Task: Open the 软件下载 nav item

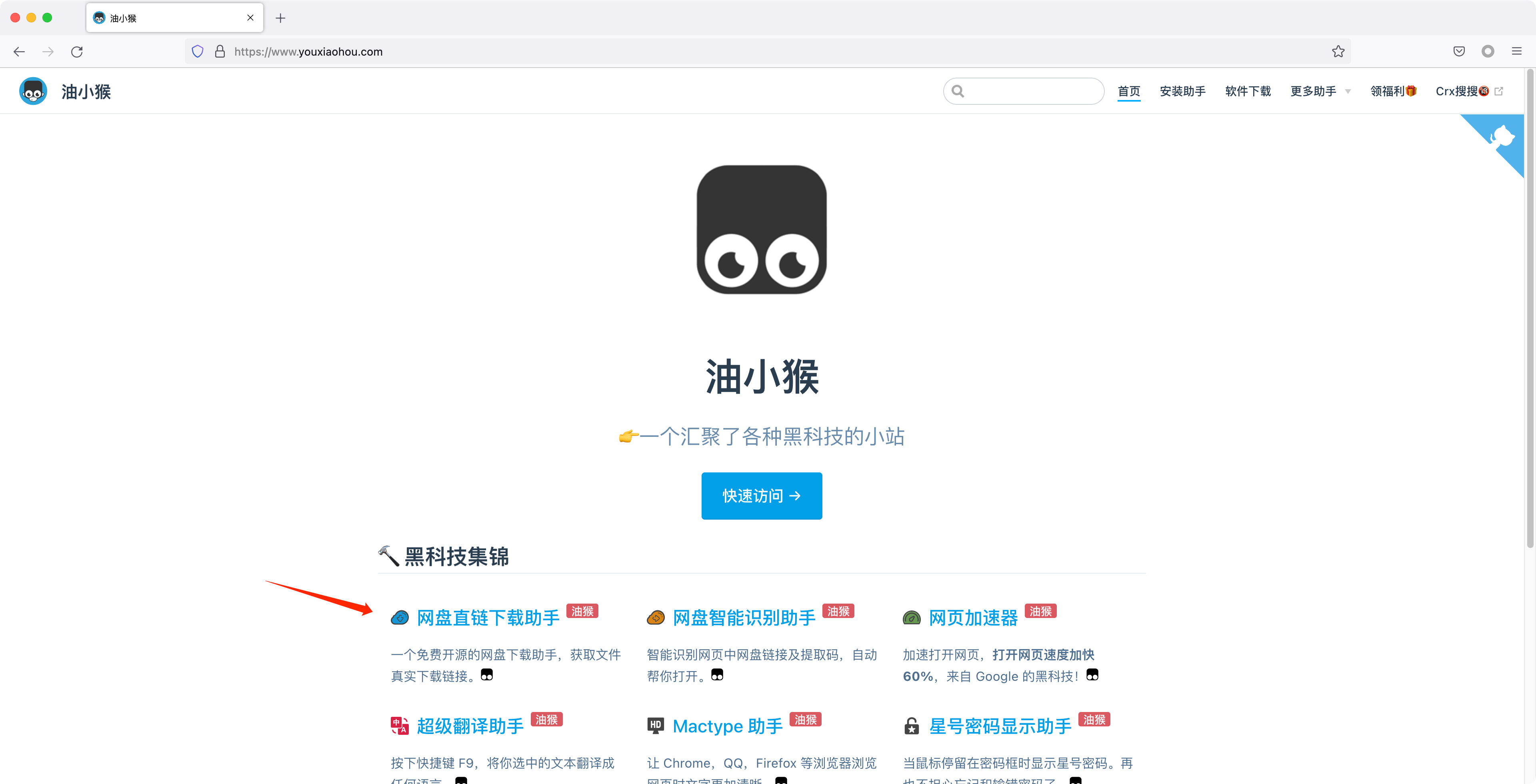Action: point(1248,91)
